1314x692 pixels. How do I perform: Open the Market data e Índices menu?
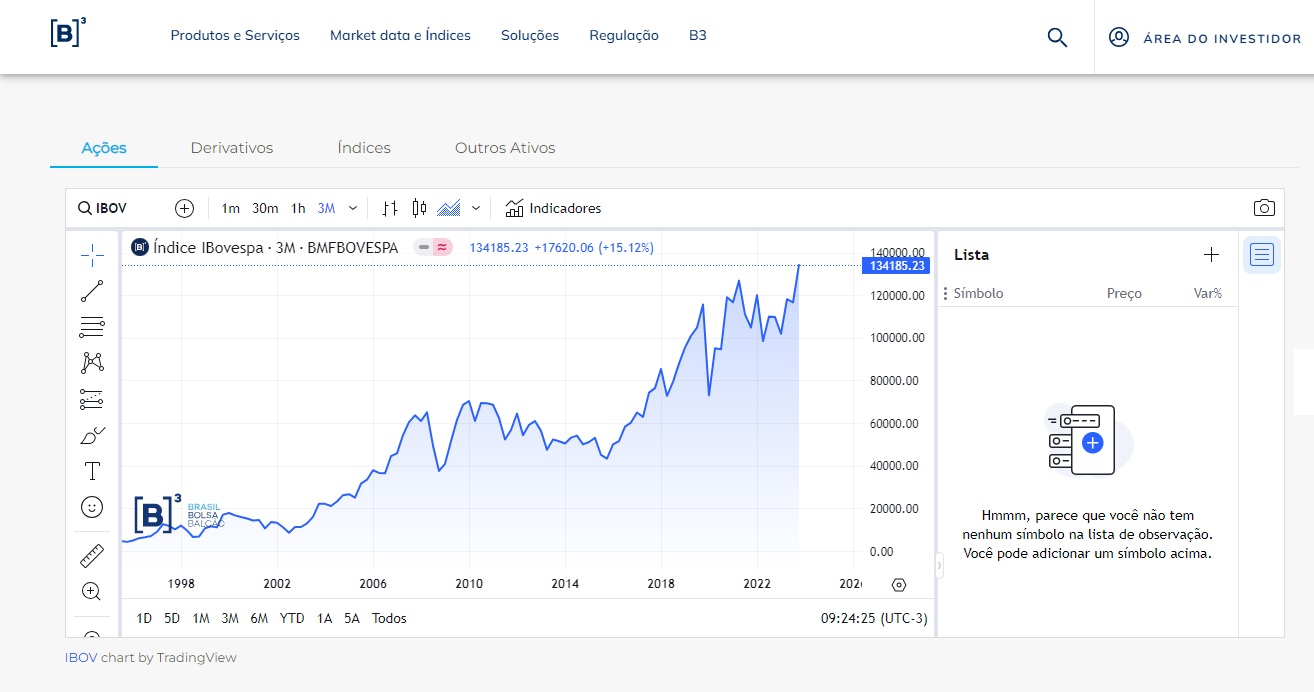coord(400,35)
